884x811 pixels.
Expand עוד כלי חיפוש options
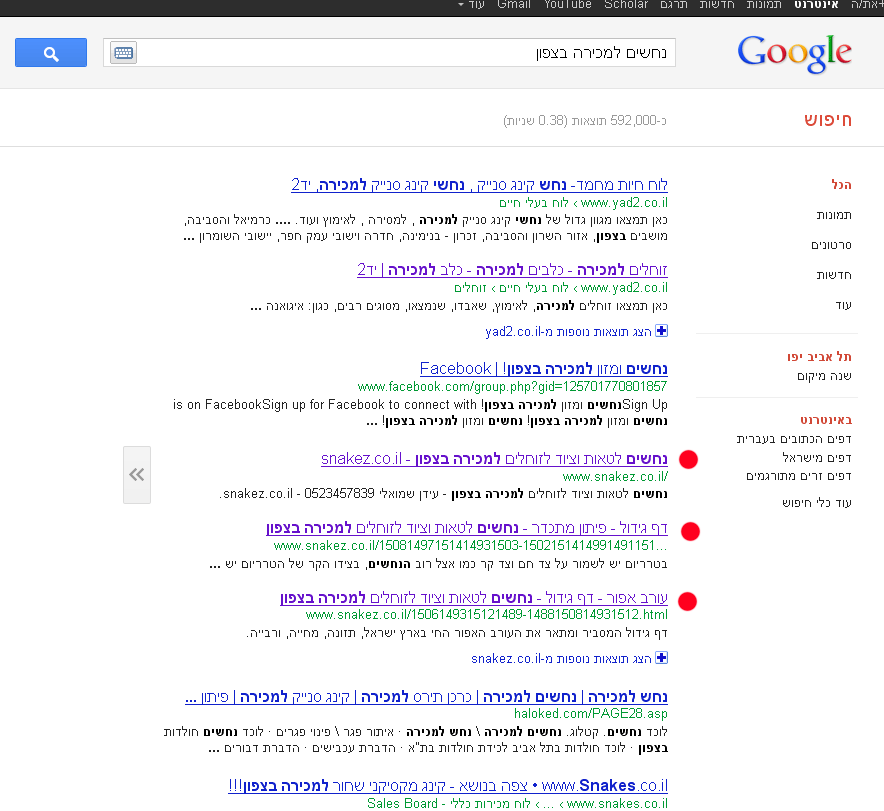(816, 503)
